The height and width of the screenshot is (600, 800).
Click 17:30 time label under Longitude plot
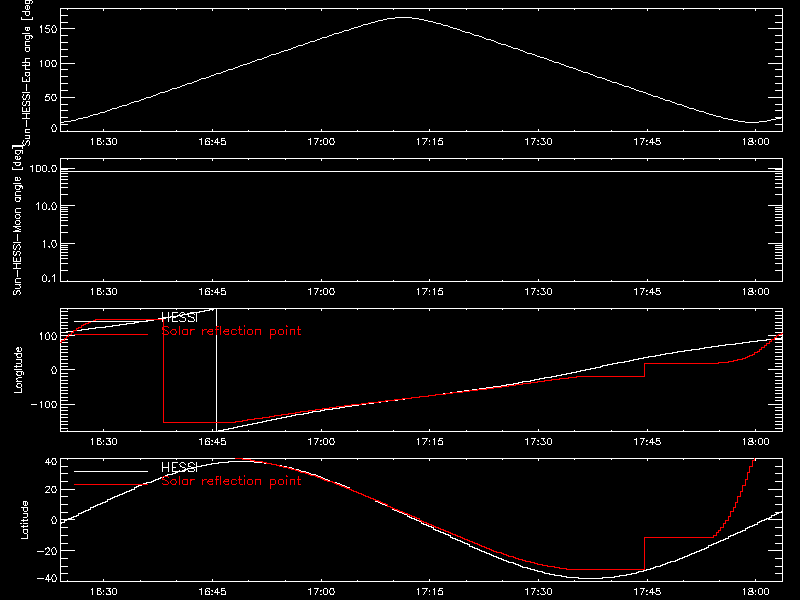[538, 441]
